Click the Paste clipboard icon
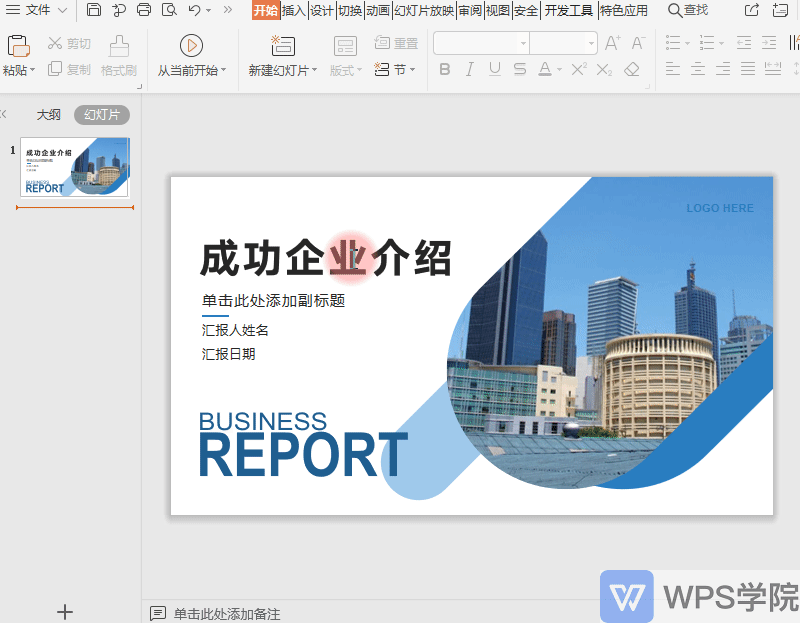 coord(18,46)
